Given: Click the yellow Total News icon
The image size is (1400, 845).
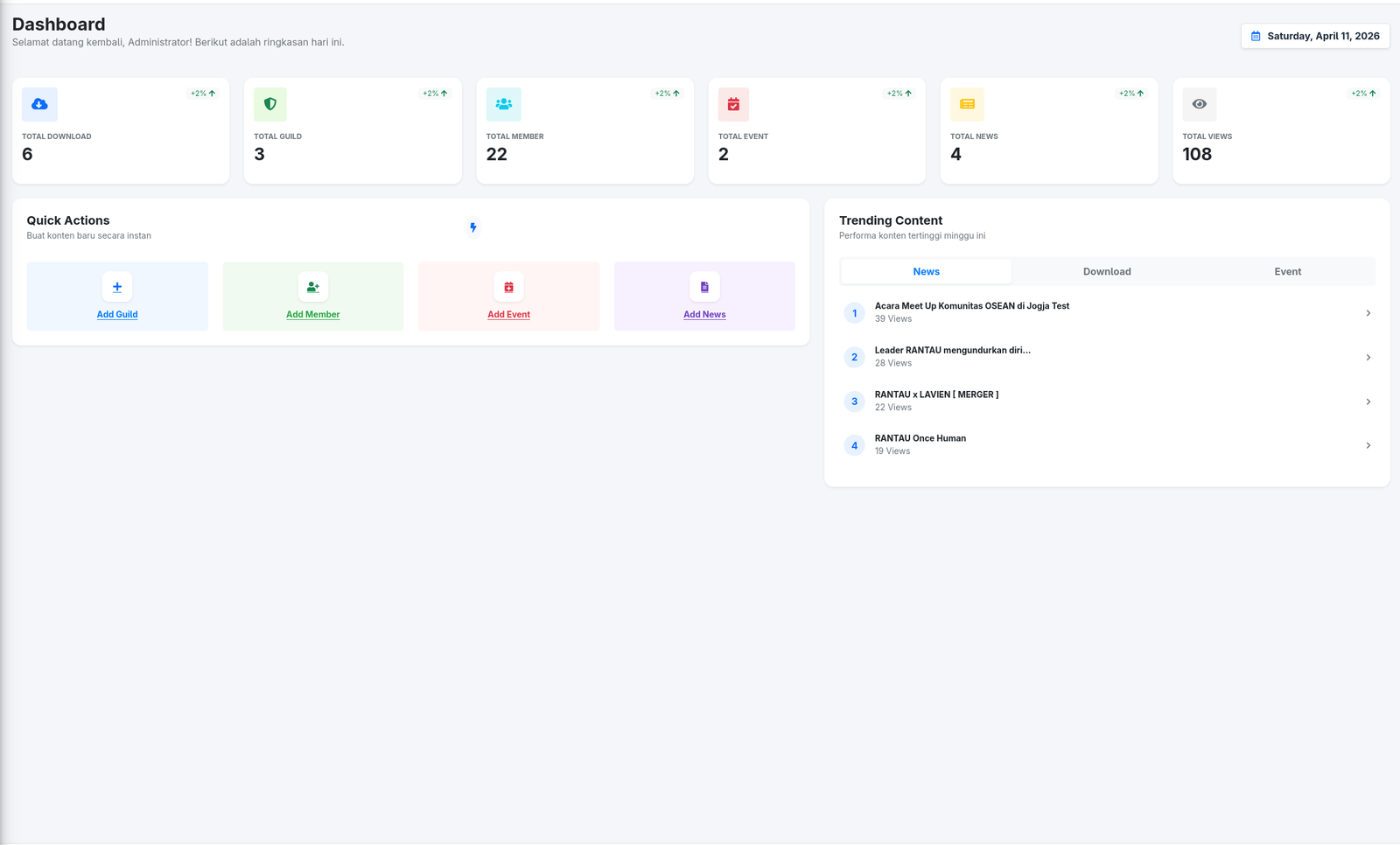Looking at the screenshot, I should pos(967,104).
